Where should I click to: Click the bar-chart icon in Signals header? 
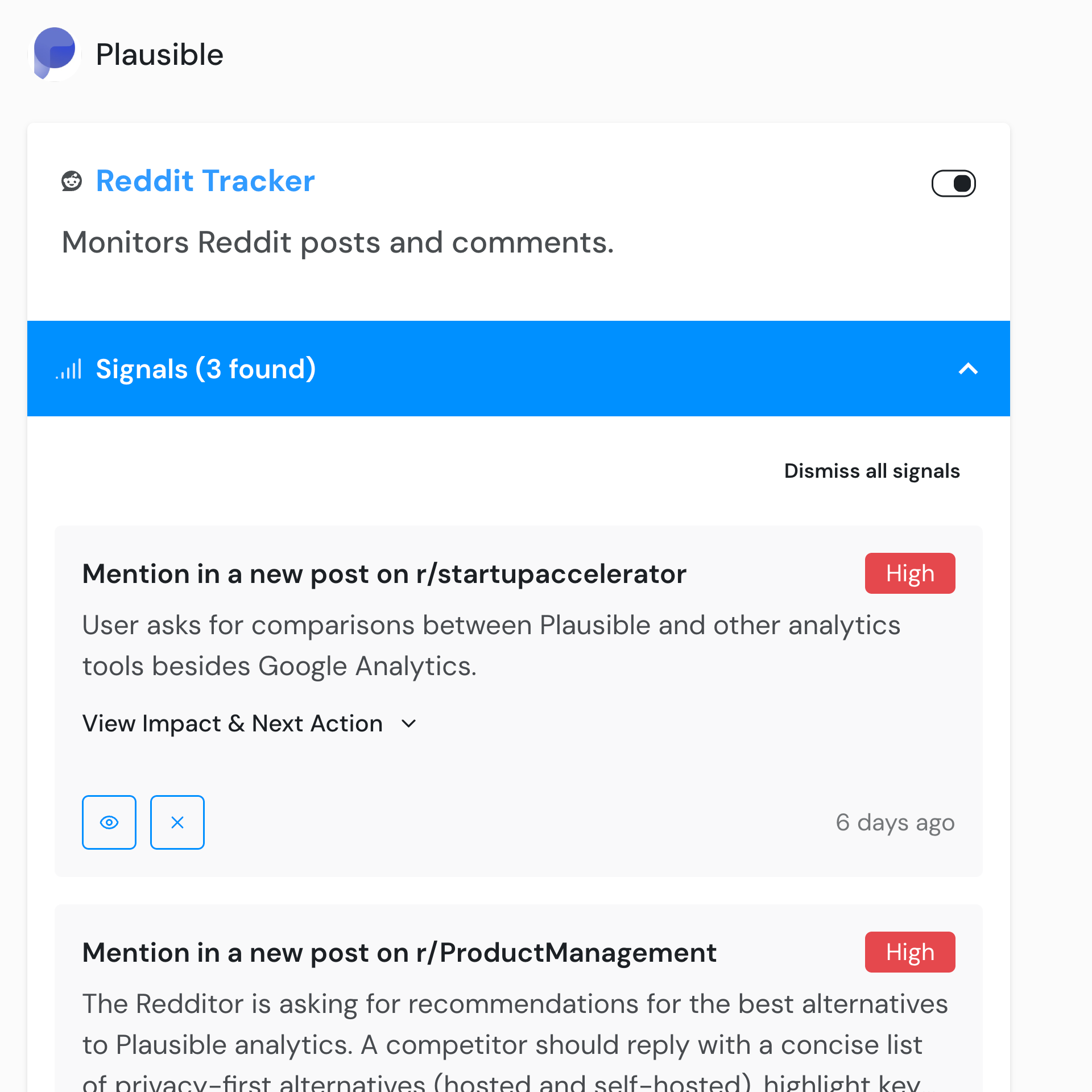68,369
